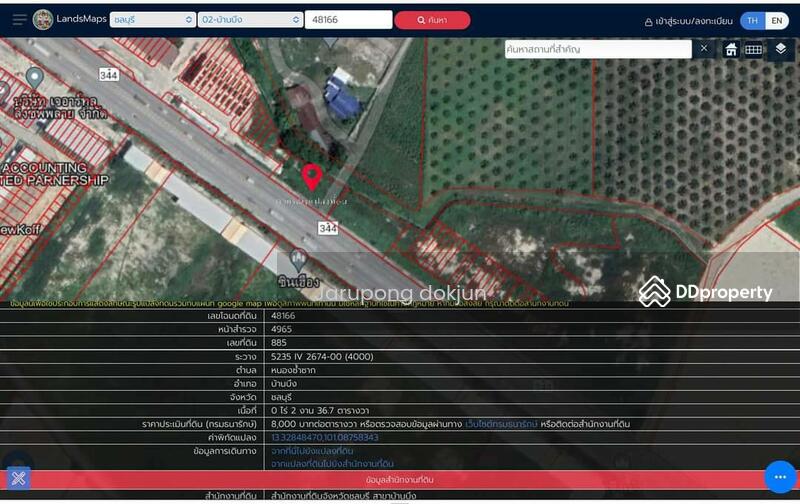Open the เว็บไซต์กรมธนารักษ์ link
800x504 pixels.
501,424
